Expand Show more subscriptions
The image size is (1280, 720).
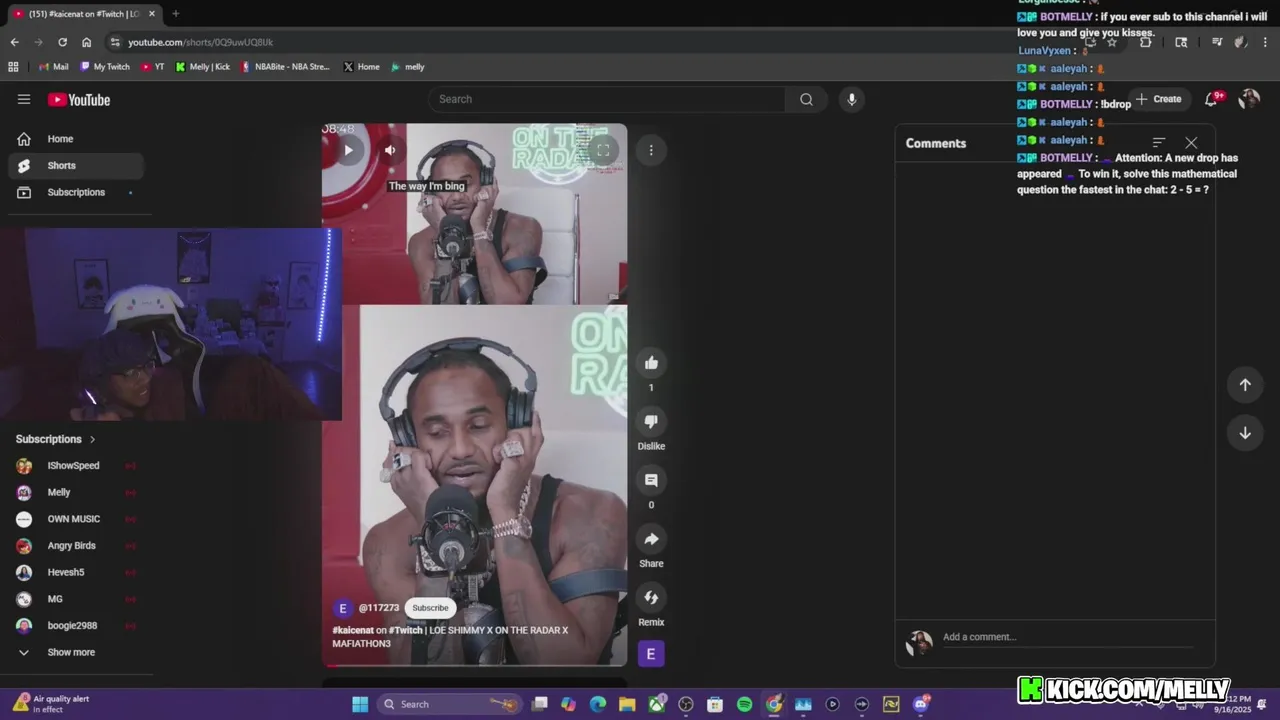[x=76, y=652]
